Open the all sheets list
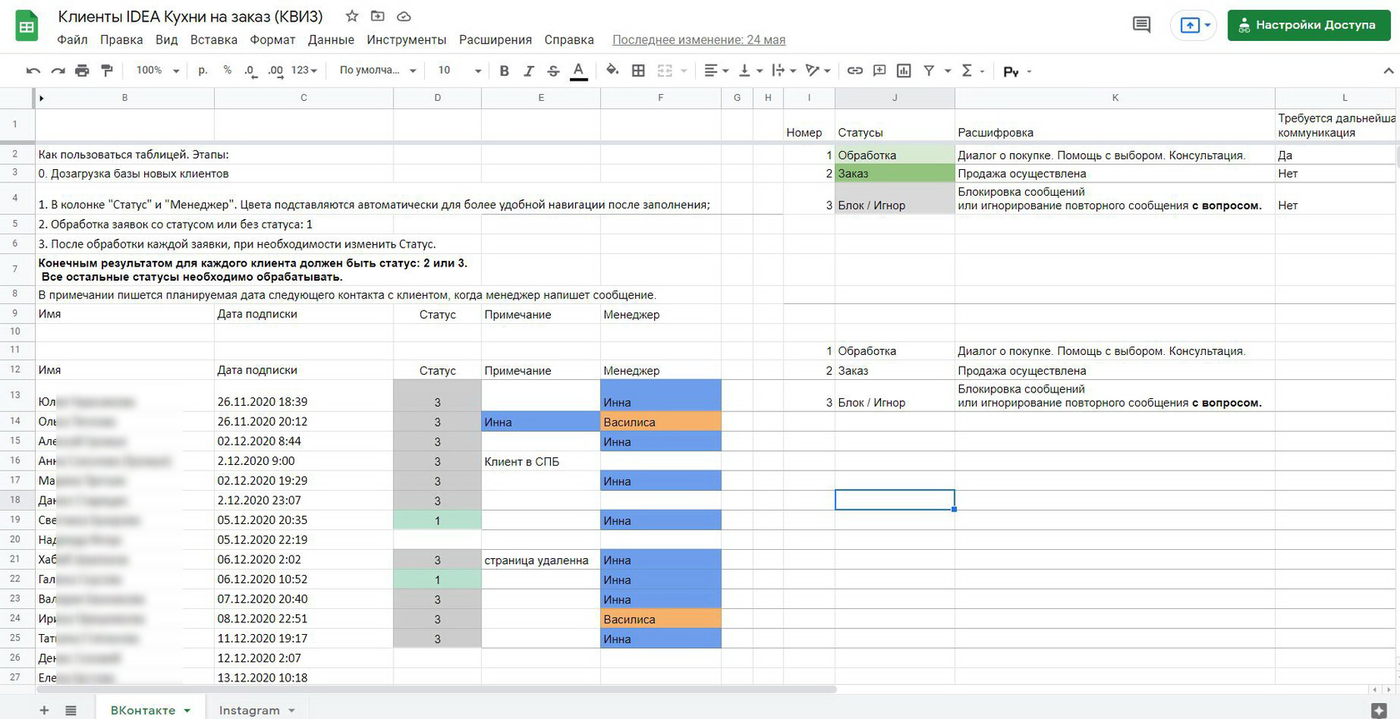 (71, 710)
